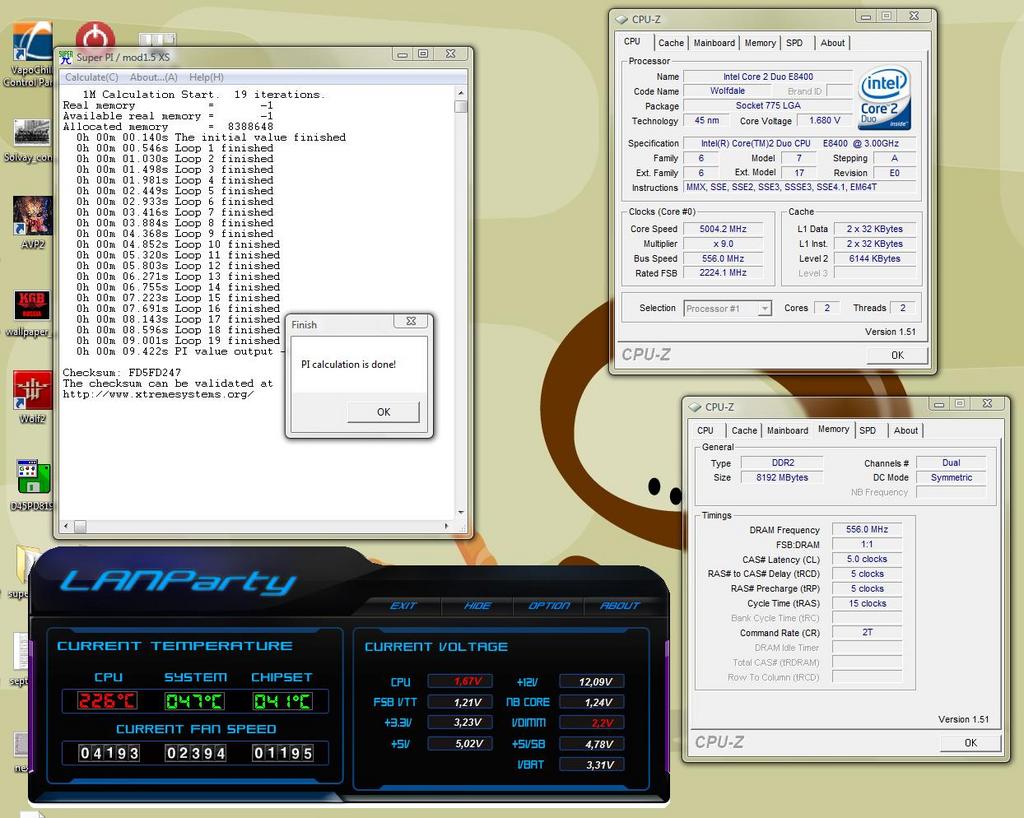The image size is (1024, 818).
Task: Click the Super PI title bar icon
Action: point(66,57)
